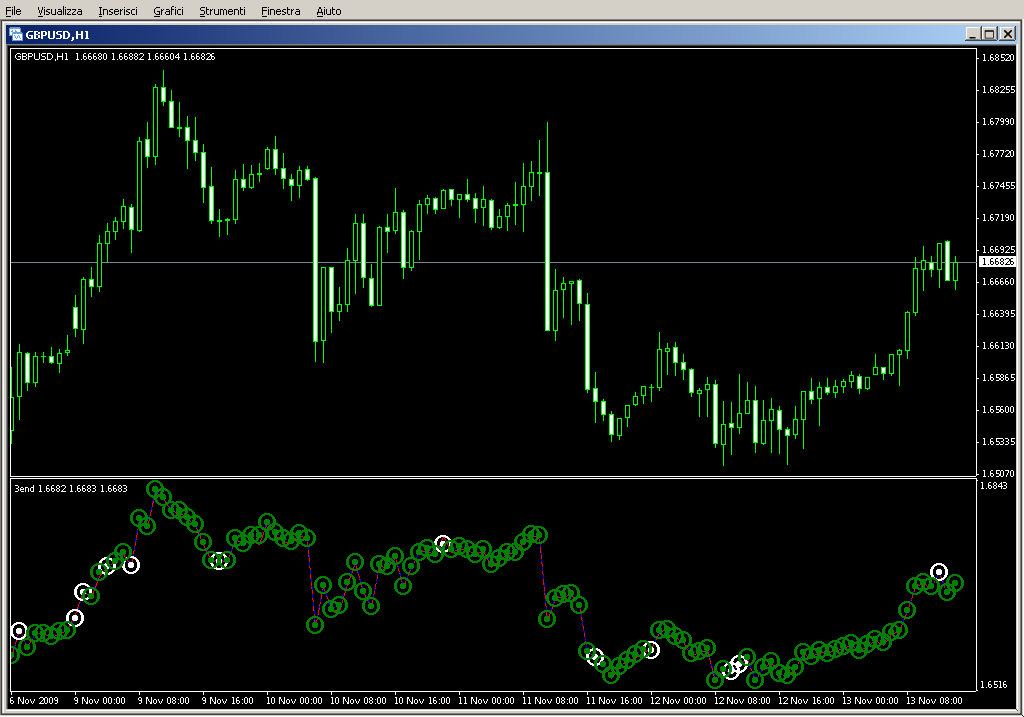Click the 1.66395 price axis label

tap(999, 313)
